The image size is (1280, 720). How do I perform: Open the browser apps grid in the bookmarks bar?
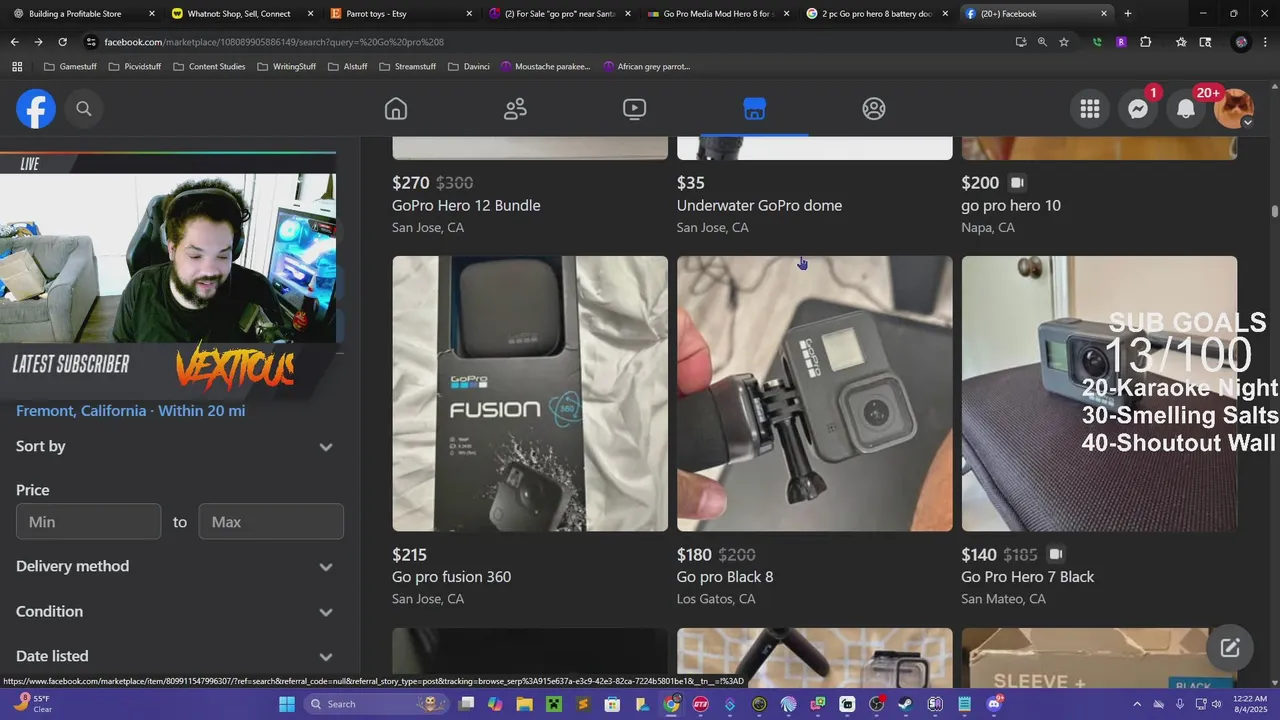(x=17, y=66)
